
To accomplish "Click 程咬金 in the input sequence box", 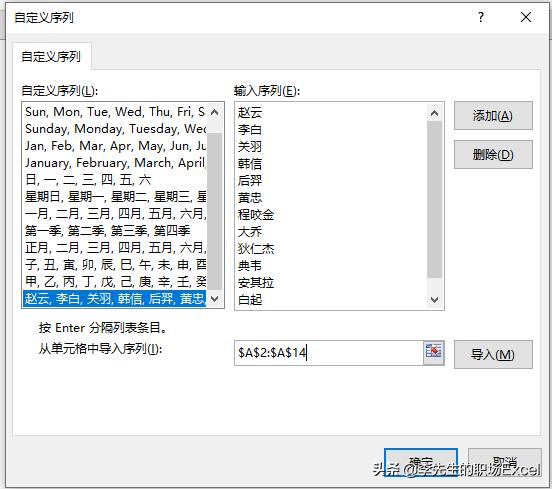I will coord(256,214).
